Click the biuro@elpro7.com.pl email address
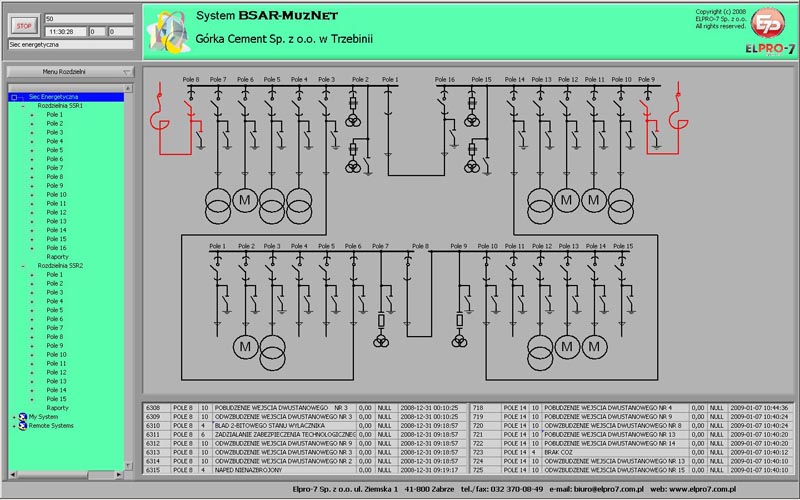 (x=608, y=489)
